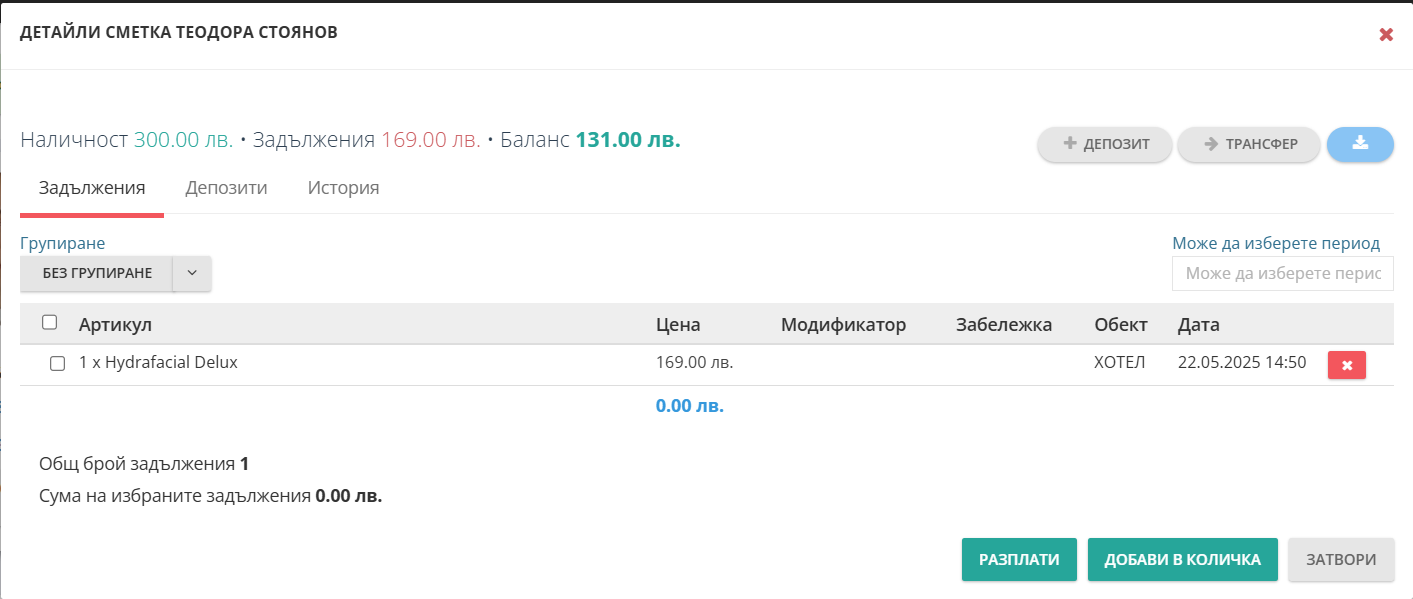Focus the period selection input field
This screenshot has width=1413, height=599.
pos(1283,273)
